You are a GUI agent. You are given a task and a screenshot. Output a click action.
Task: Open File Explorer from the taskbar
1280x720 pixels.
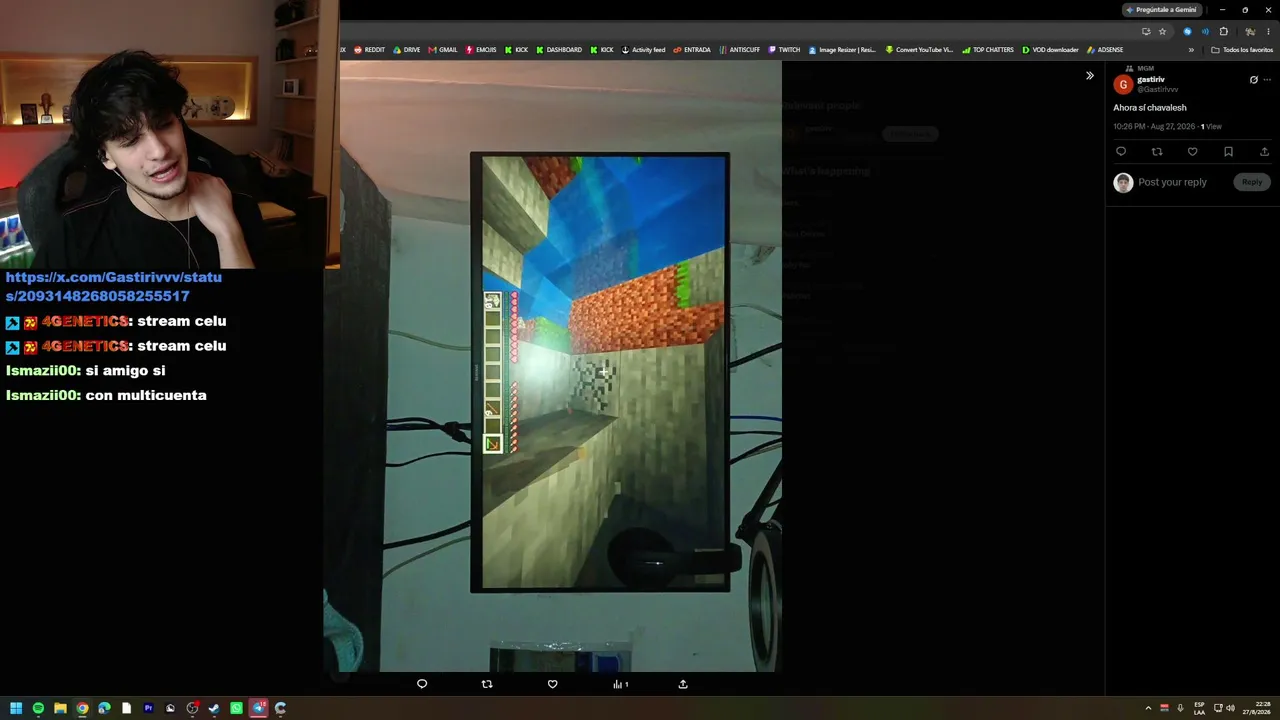60,708
